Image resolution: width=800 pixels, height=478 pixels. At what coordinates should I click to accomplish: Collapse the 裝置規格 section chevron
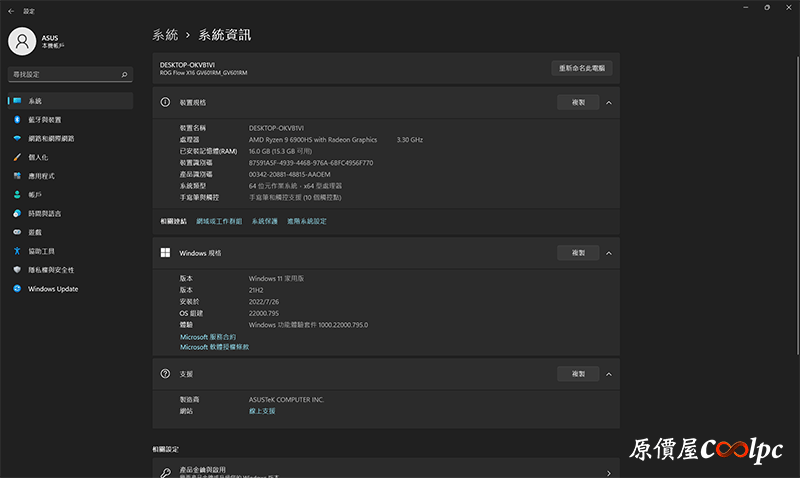coord(609,103)
